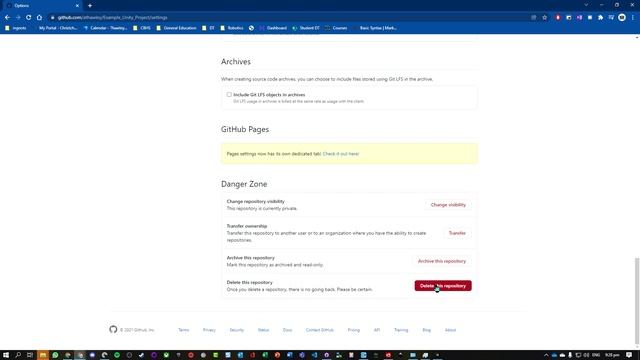Click the Delete this repository button

click(x=443, y=286)
